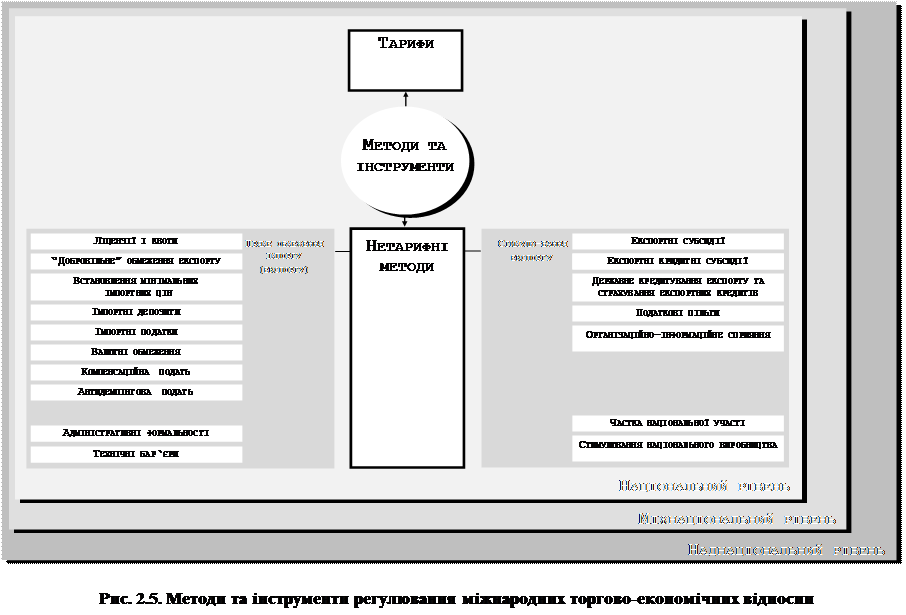Image resolution: width=906 pixels, height=615 pixels.
Task: Select the 'Організаційно-інформаційне сприяння' item
Action: pos(678,339)
